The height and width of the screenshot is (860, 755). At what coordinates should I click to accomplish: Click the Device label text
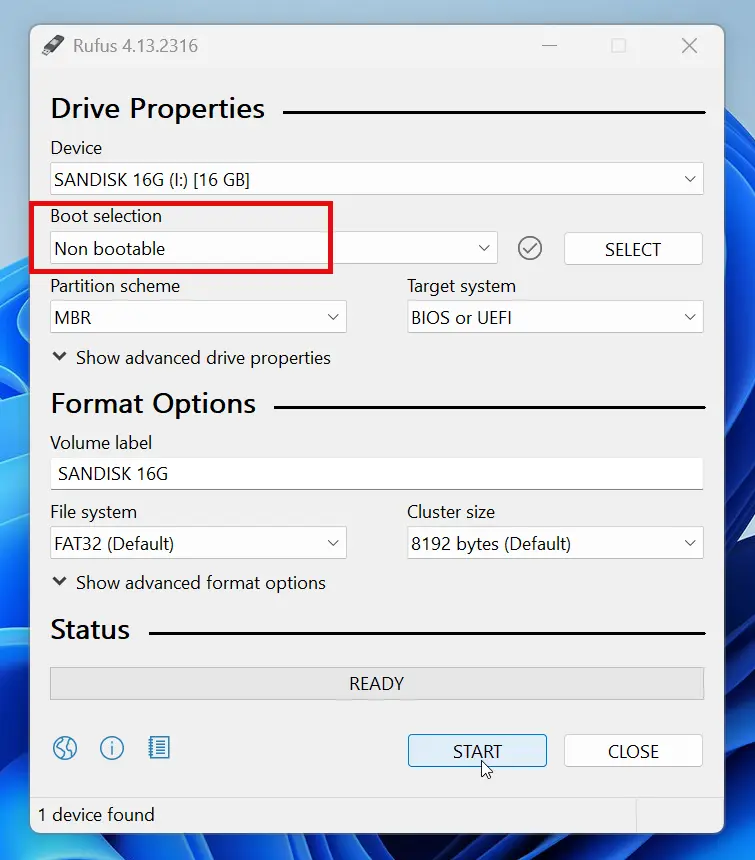pyautogui.click(x=76, y=148)
